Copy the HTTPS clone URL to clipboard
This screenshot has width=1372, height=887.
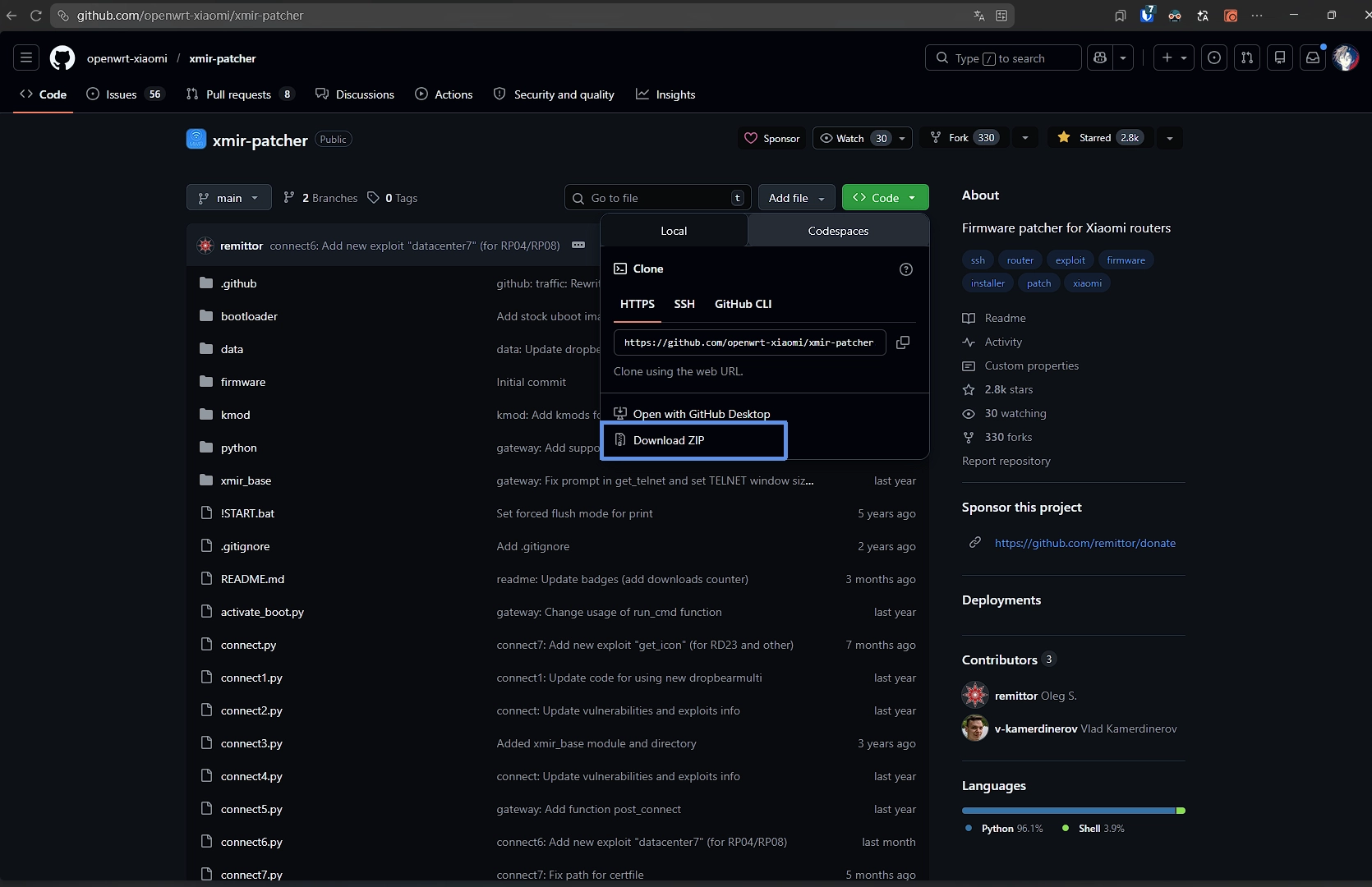[x=903, y=342]
